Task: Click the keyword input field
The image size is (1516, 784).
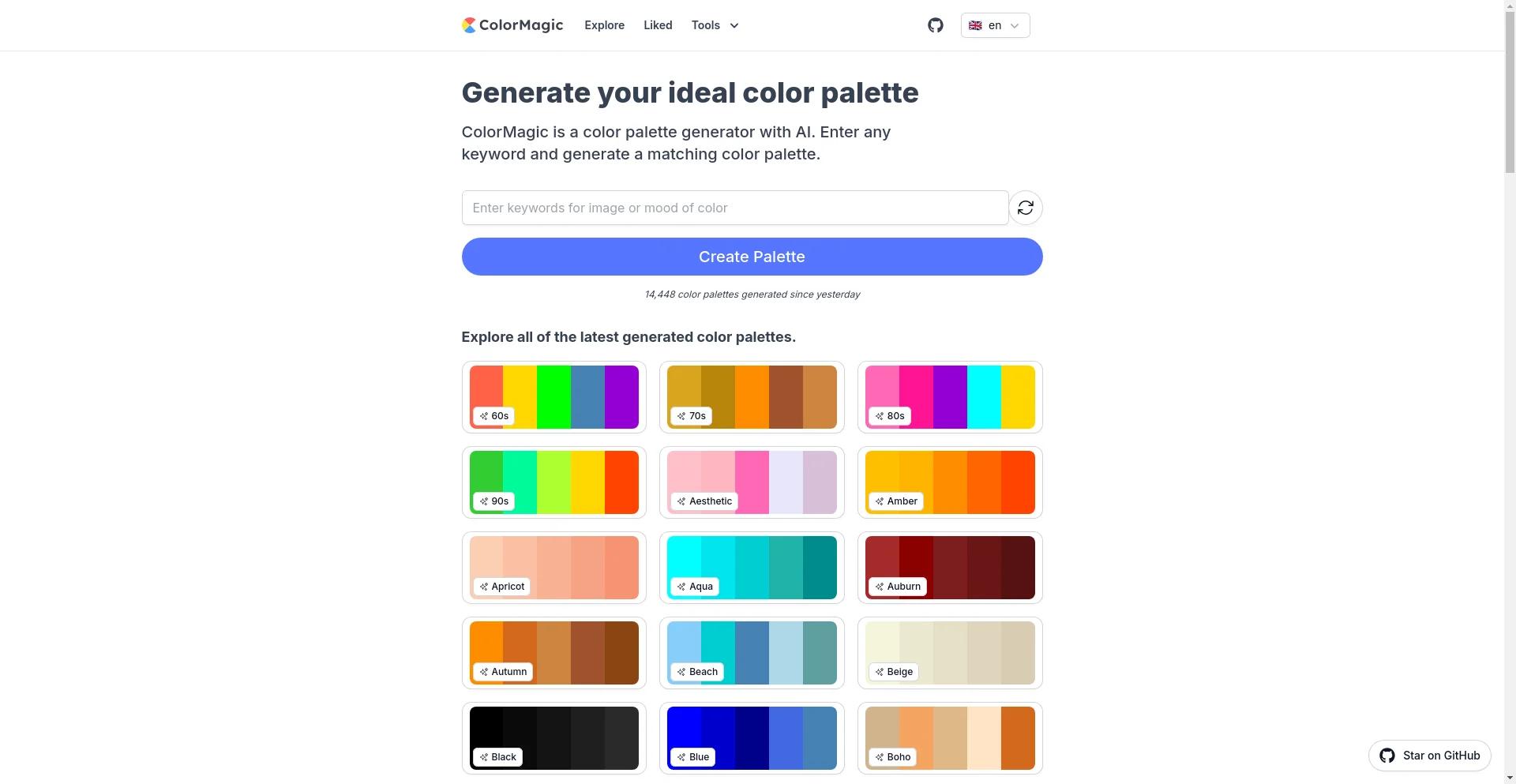Action: [734, 208]
